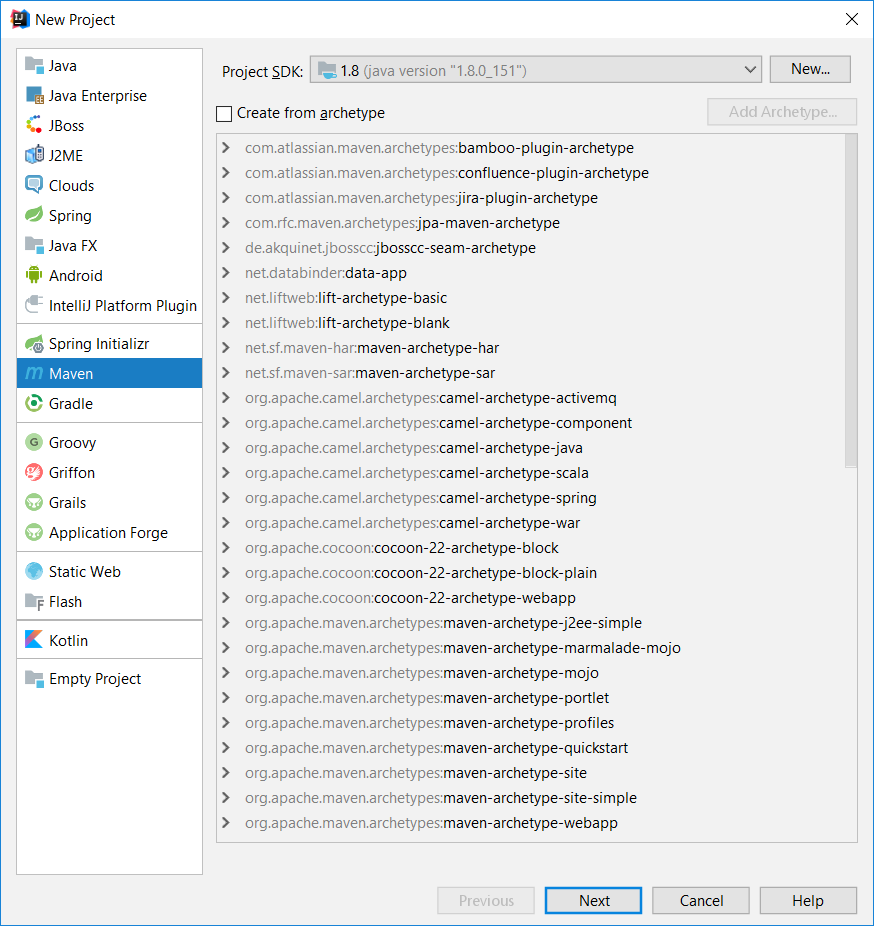Select the Empty Project folder icon
The height and width of the screenshot is (926, 874).
pyautogui.click(x=34, y=679)
